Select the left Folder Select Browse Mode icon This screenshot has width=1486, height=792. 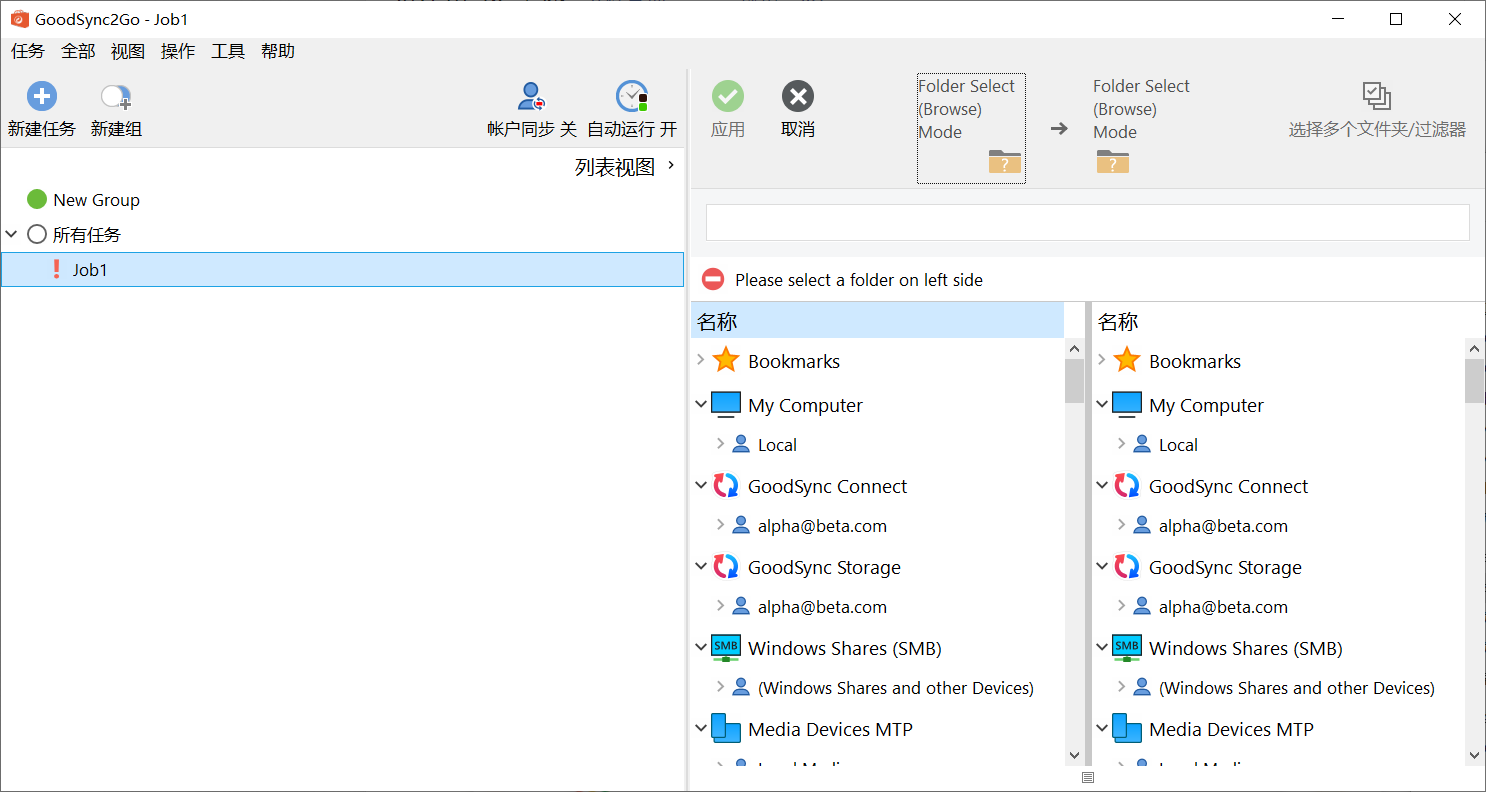(1004, 162)
